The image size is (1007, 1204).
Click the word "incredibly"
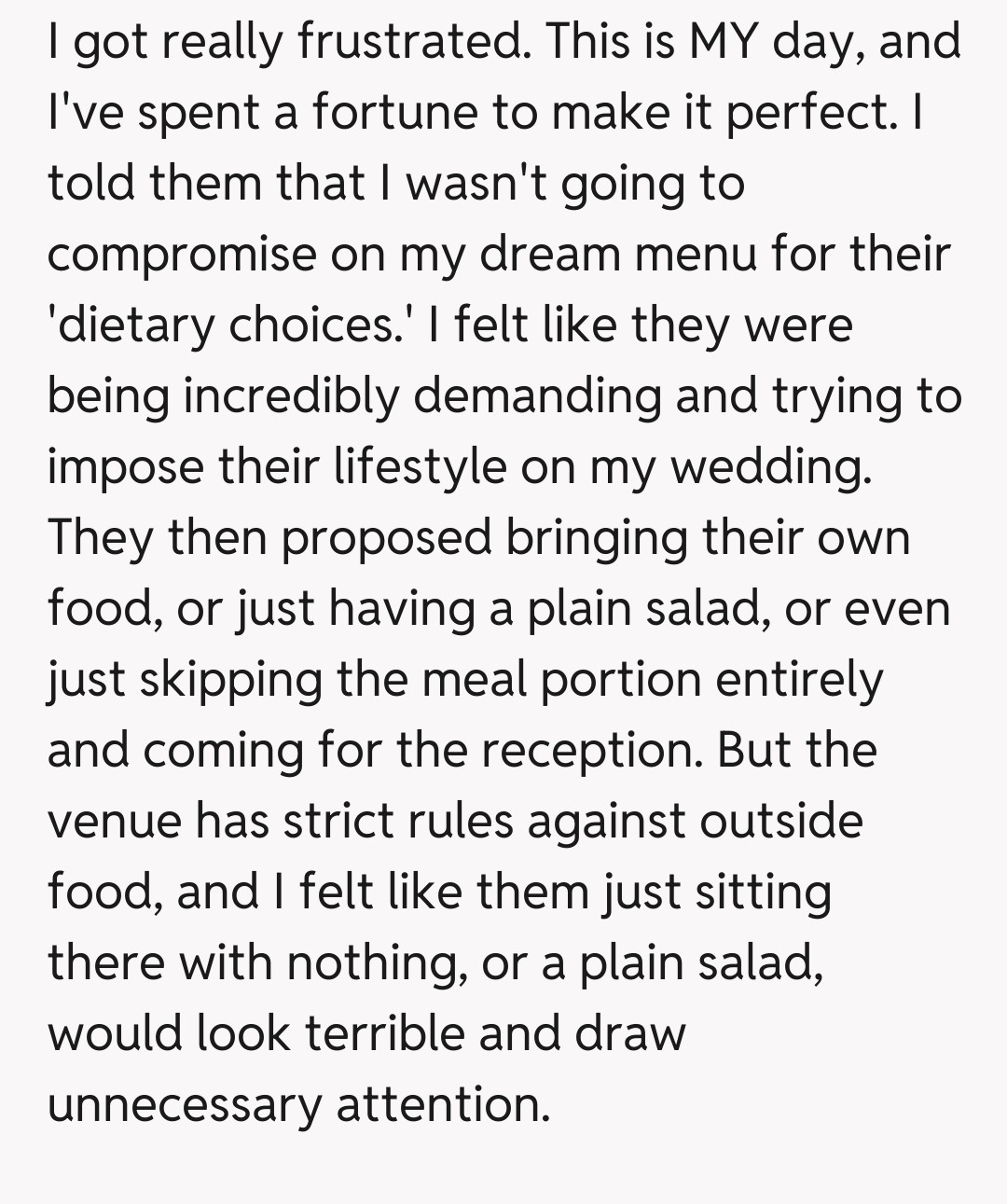coord(291,396)
